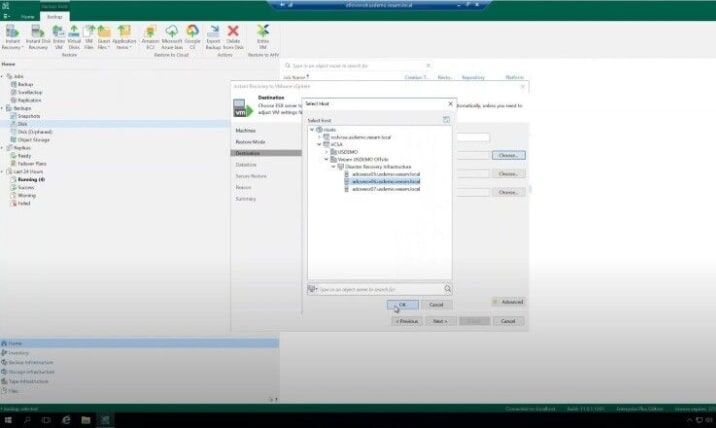This screenshot has height=428, width=716.
Task: Go to the Machines wizard step
Action: [245, 131]
